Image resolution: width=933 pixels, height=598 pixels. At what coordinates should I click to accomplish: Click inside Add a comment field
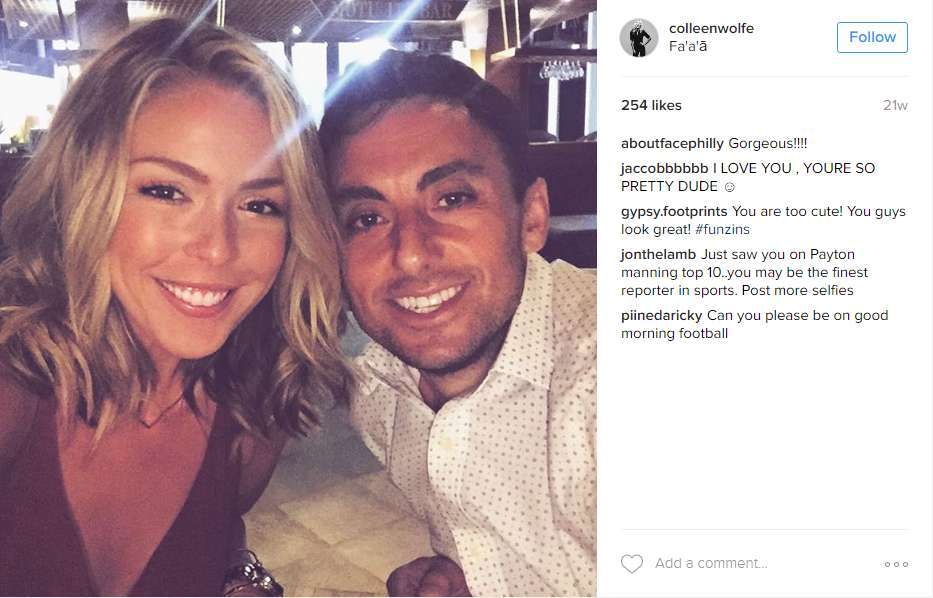click(710, 563)
